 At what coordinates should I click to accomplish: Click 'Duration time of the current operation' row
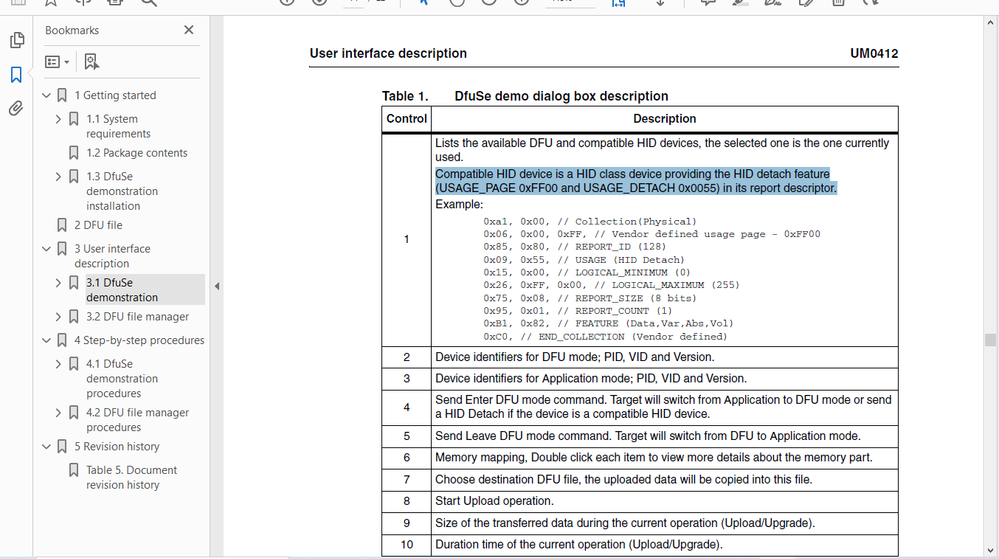click(579, 545)
